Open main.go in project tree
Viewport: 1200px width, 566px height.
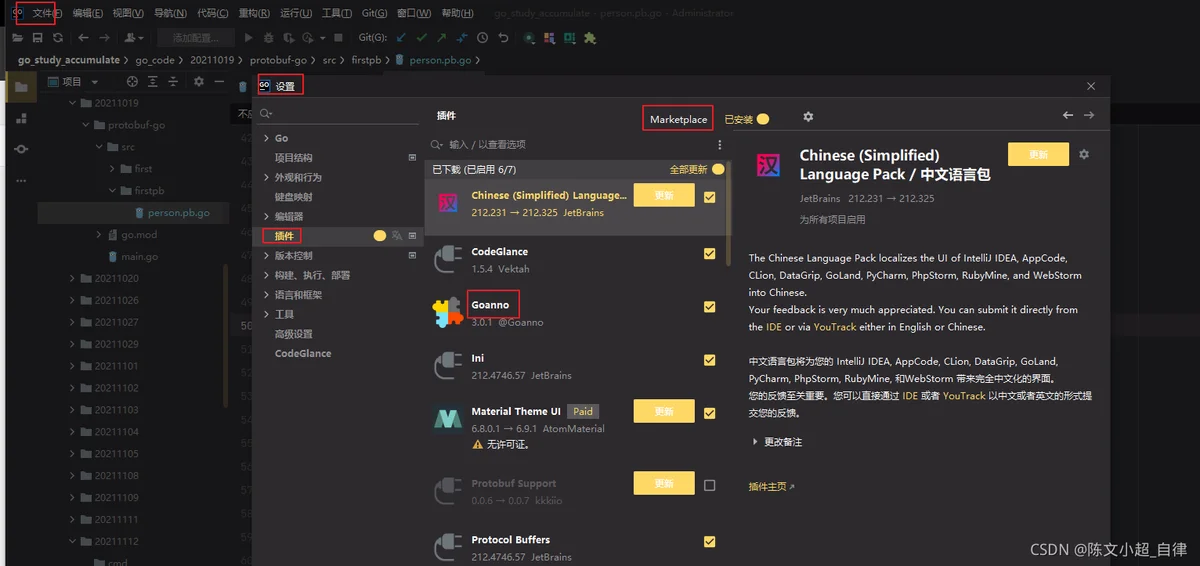pyautogui.click(x=140, y=256)
